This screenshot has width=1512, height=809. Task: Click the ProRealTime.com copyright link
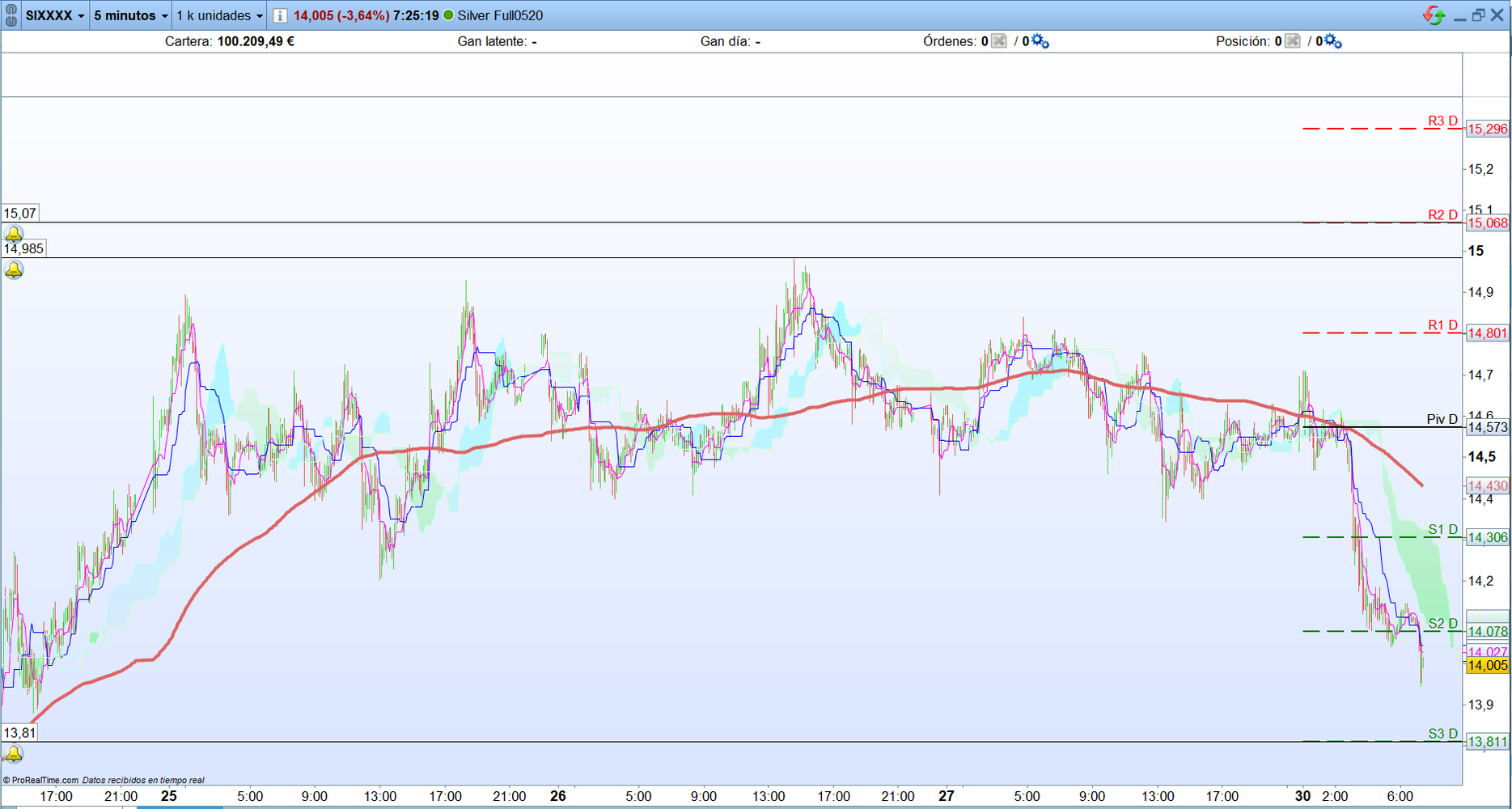click(x=40, y=781)
